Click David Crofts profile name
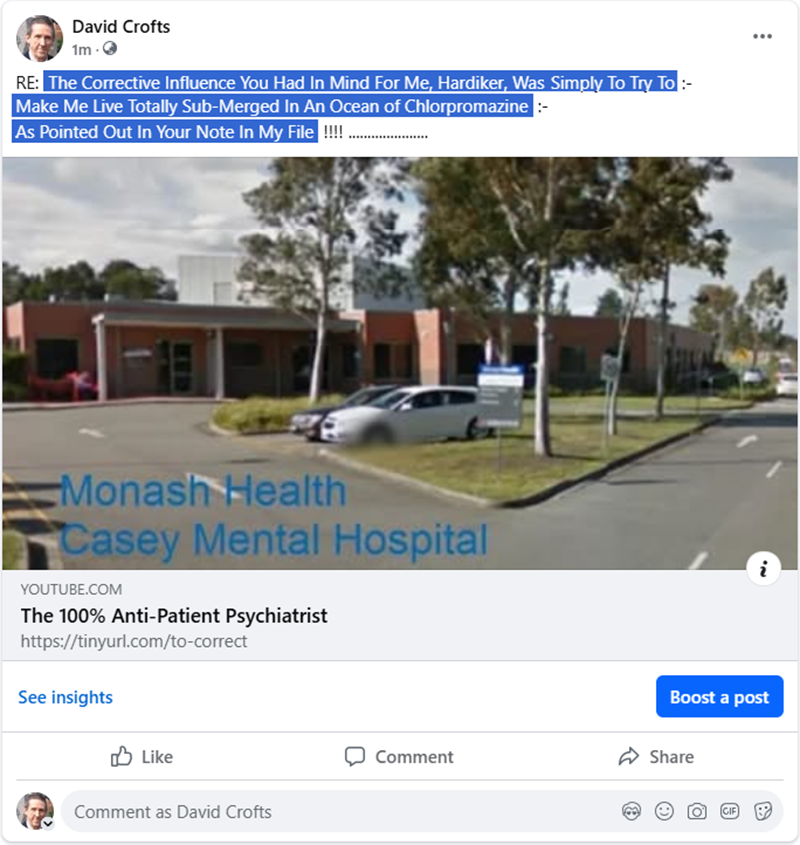 click(x=121, y=26)
